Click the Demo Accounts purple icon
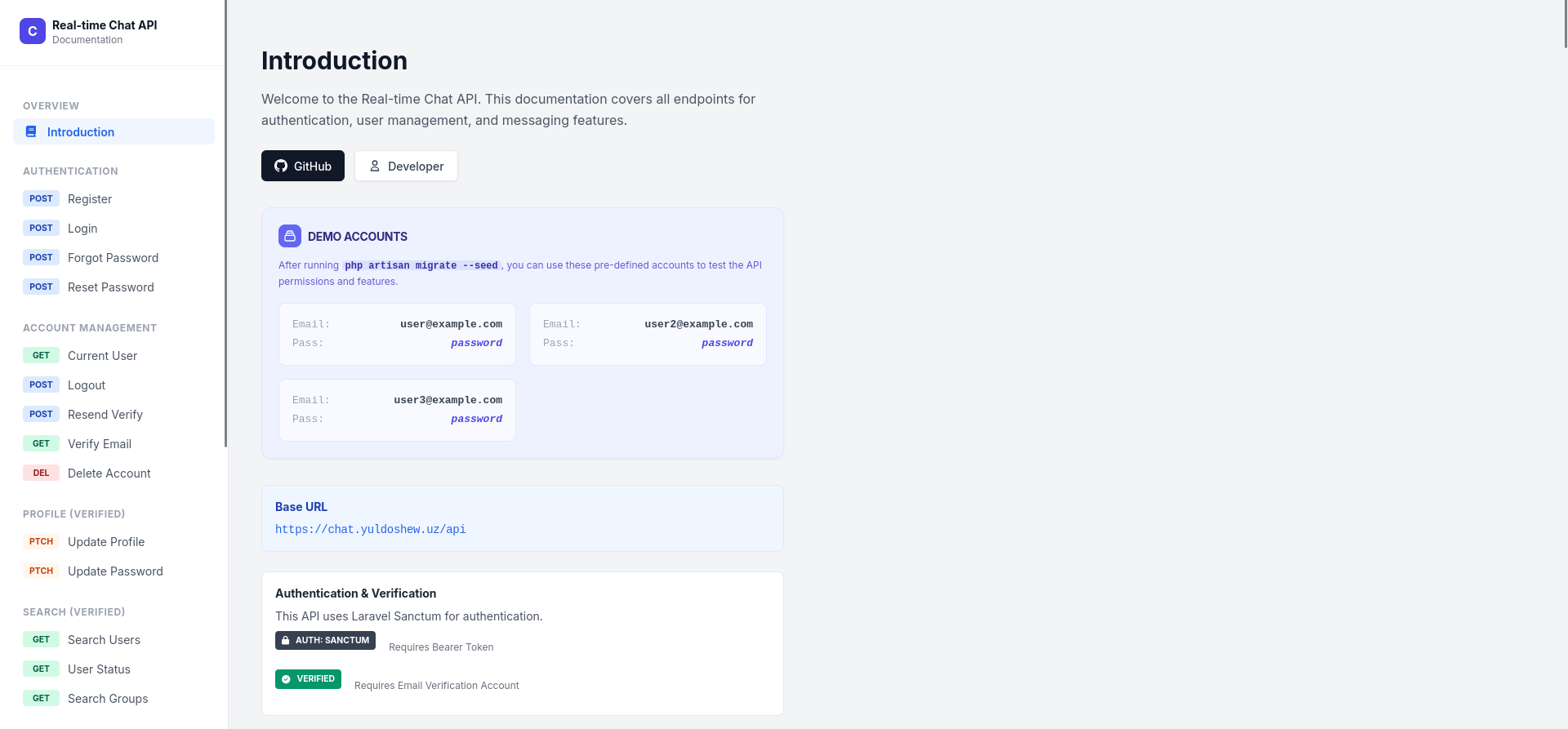 pyautogui.click(x=290, y=236)
